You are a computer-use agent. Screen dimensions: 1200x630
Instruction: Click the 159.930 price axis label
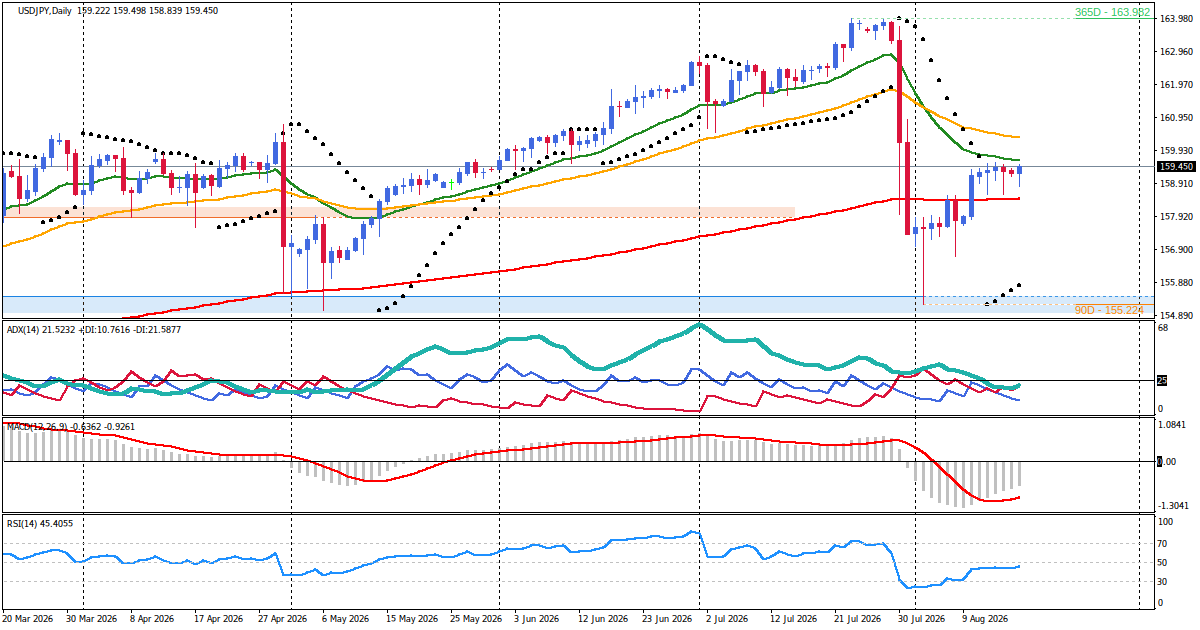(1177, 151)
